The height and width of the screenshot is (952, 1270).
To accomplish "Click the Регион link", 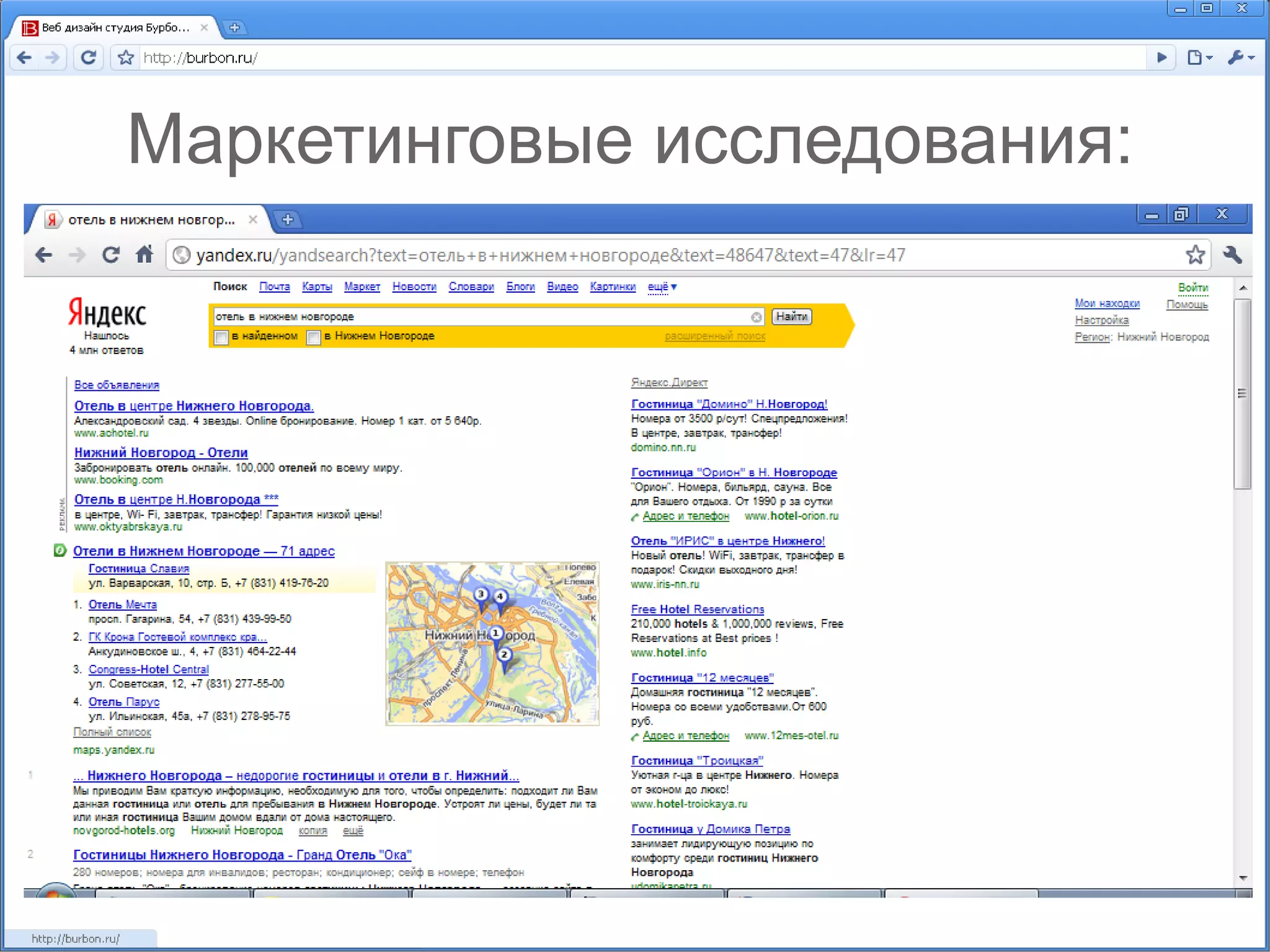I will [x=1092, y=337].
